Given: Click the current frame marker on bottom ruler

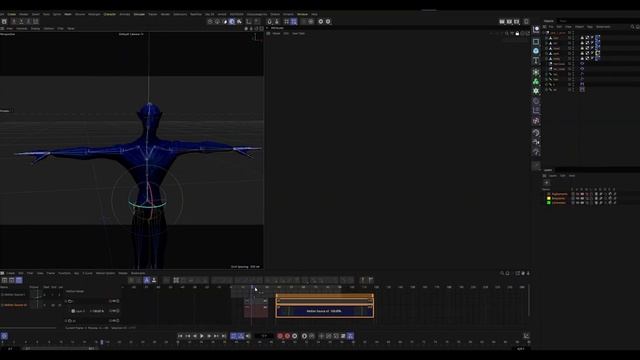Looking at the screenshot, I should point(102,342).
